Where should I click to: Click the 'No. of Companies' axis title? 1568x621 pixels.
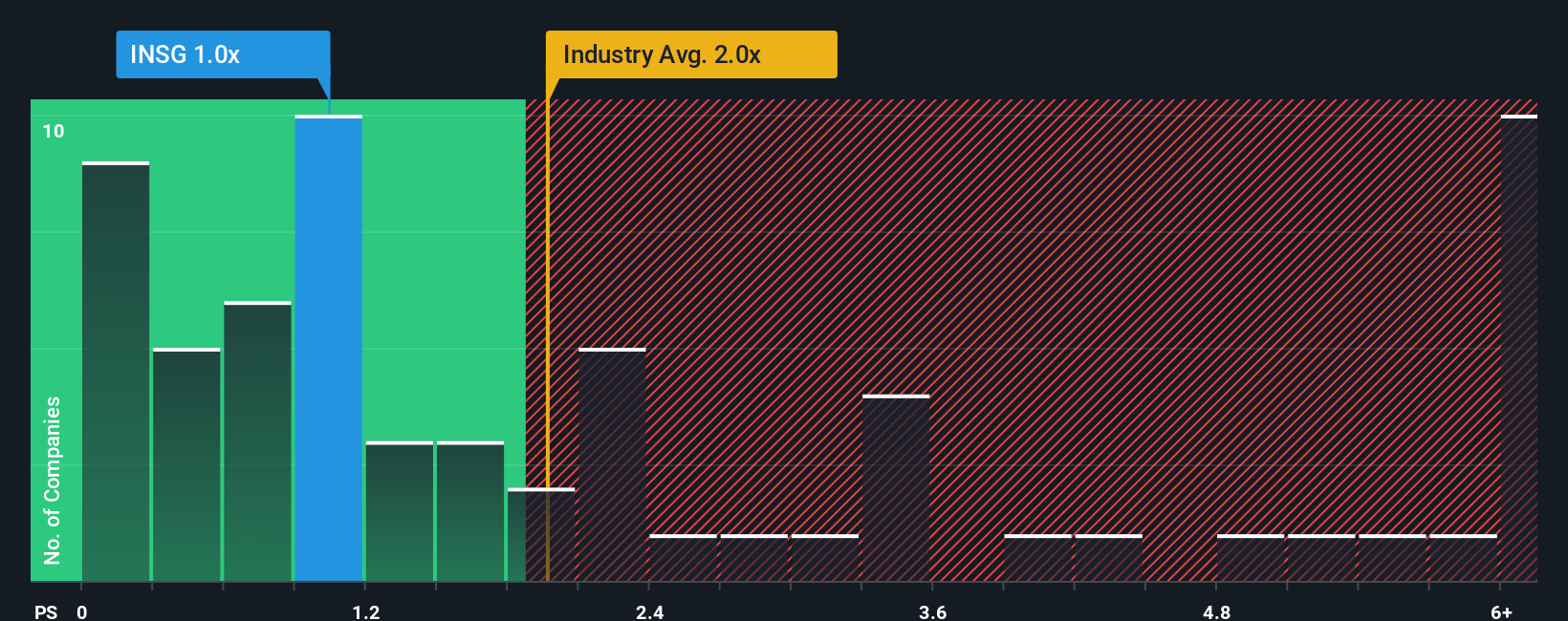tap(53, 480)
